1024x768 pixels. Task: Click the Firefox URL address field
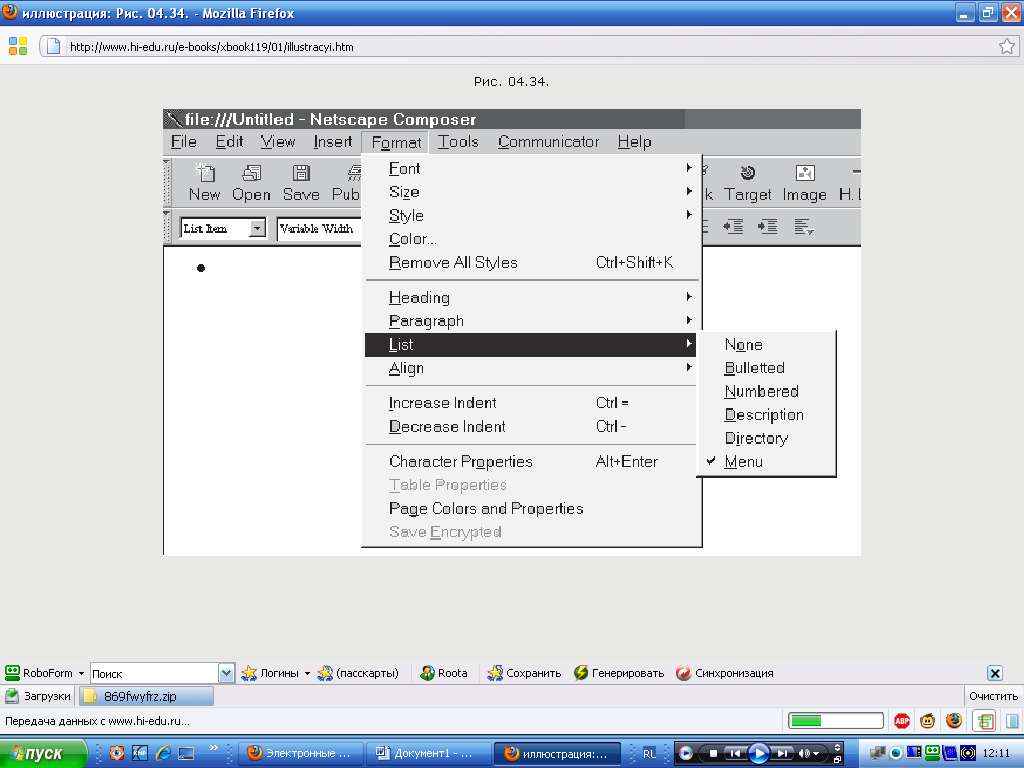(529, 46)
